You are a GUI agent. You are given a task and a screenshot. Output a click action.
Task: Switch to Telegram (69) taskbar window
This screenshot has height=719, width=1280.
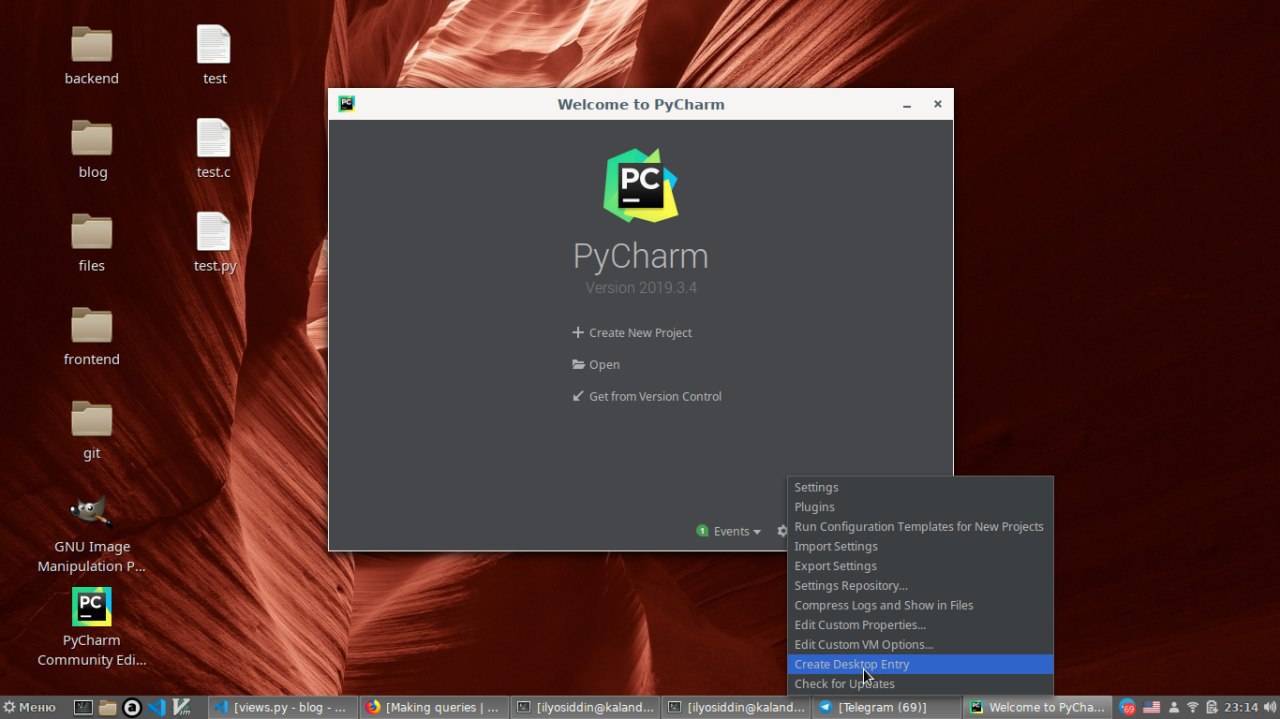tap(887, 707)
